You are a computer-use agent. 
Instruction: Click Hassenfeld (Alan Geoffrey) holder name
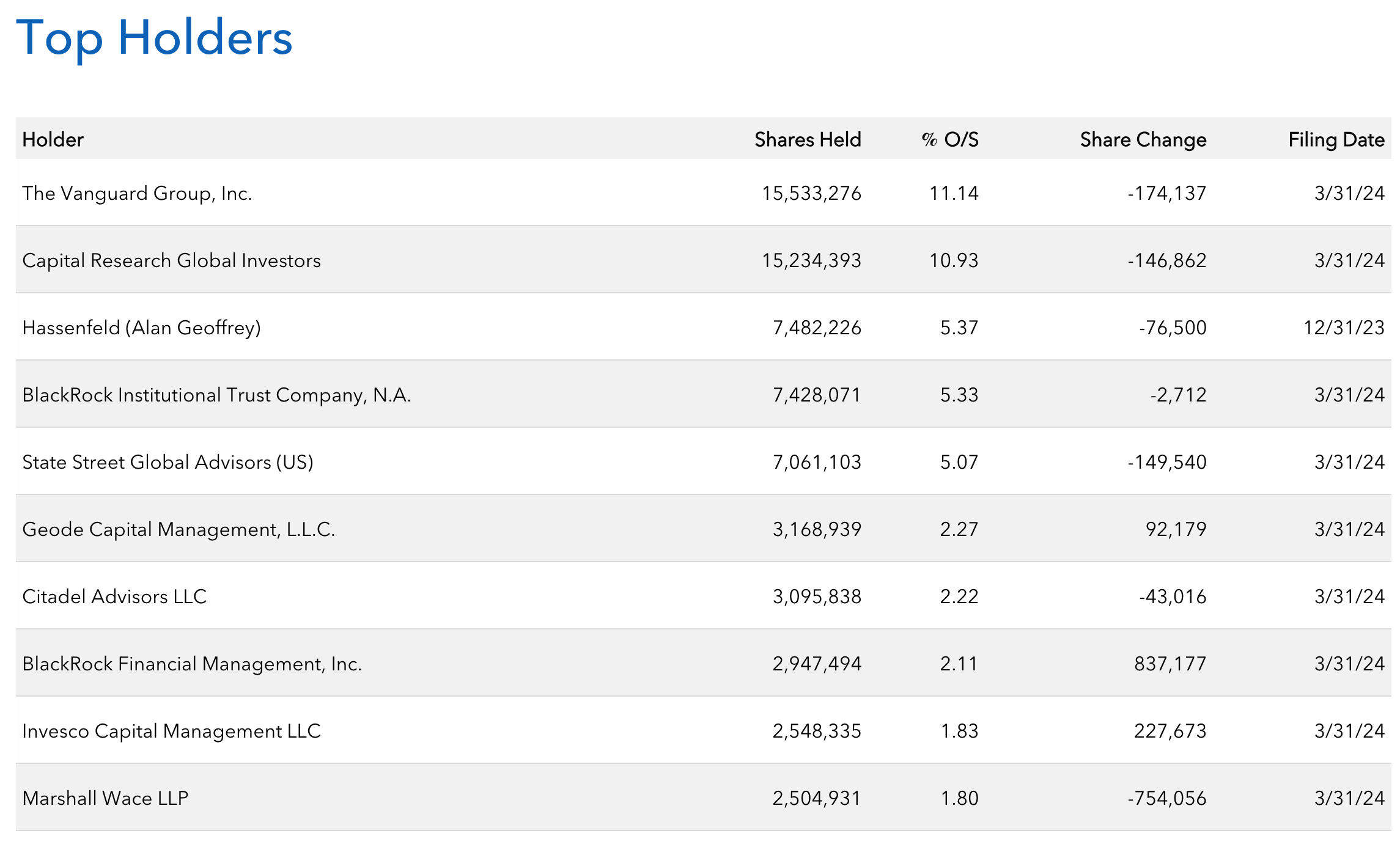pos(141,328)
